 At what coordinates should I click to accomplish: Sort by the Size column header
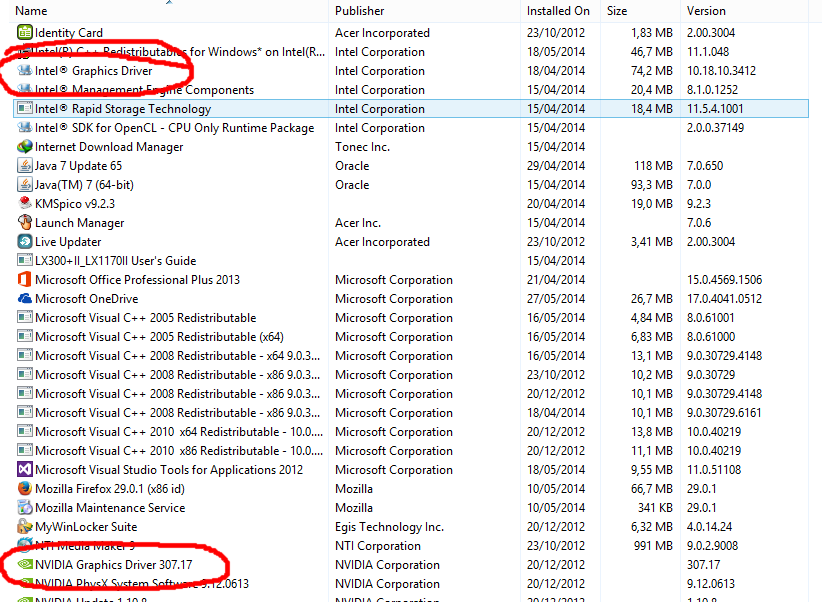click(617, 10)
